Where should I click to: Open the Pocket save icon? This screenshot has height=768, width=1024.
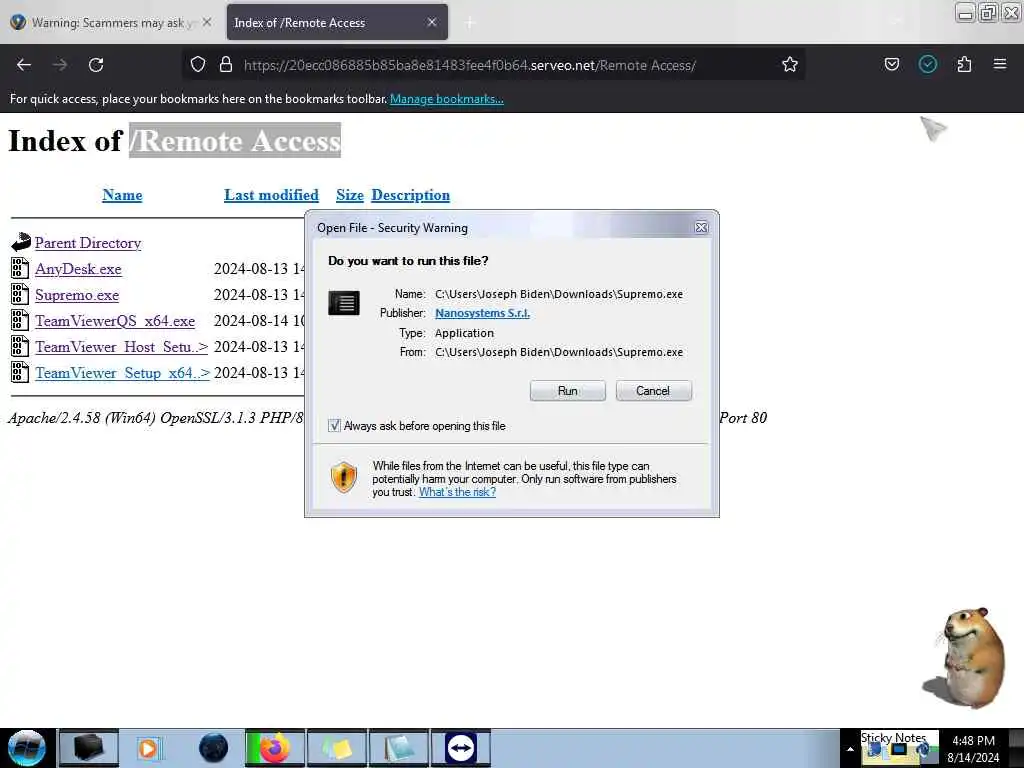(891, 64)
